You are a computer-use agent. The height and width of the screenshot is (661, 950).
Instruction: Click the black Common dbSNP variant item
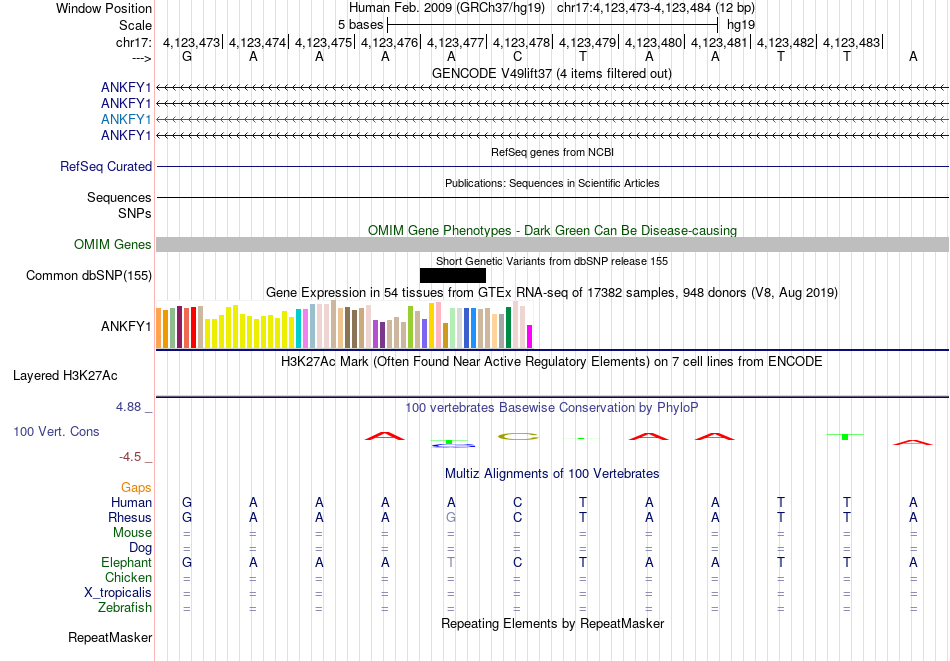(x=453, y=276)
